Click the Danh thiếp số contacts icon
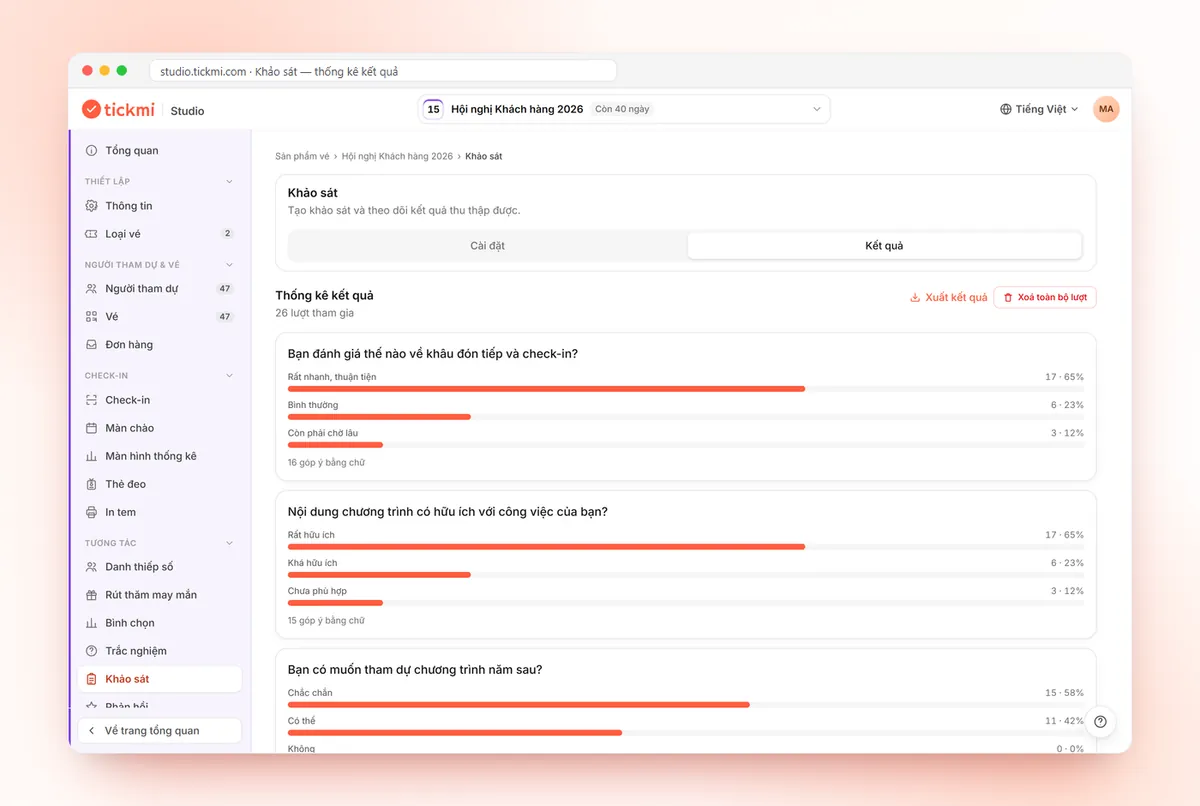 (91, 567)
